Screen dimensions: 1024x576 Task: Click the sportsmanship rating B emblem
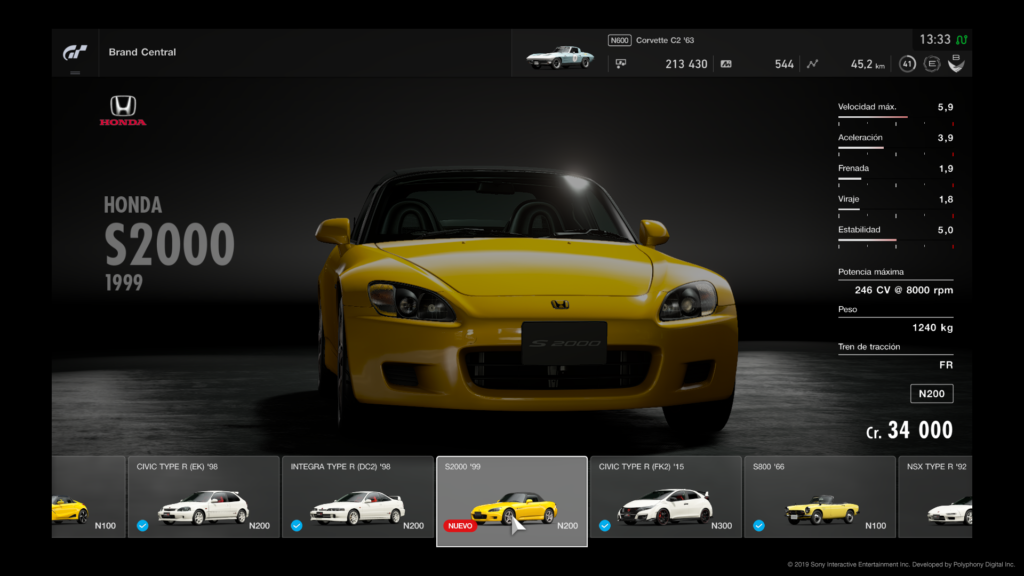click(956, 63)
